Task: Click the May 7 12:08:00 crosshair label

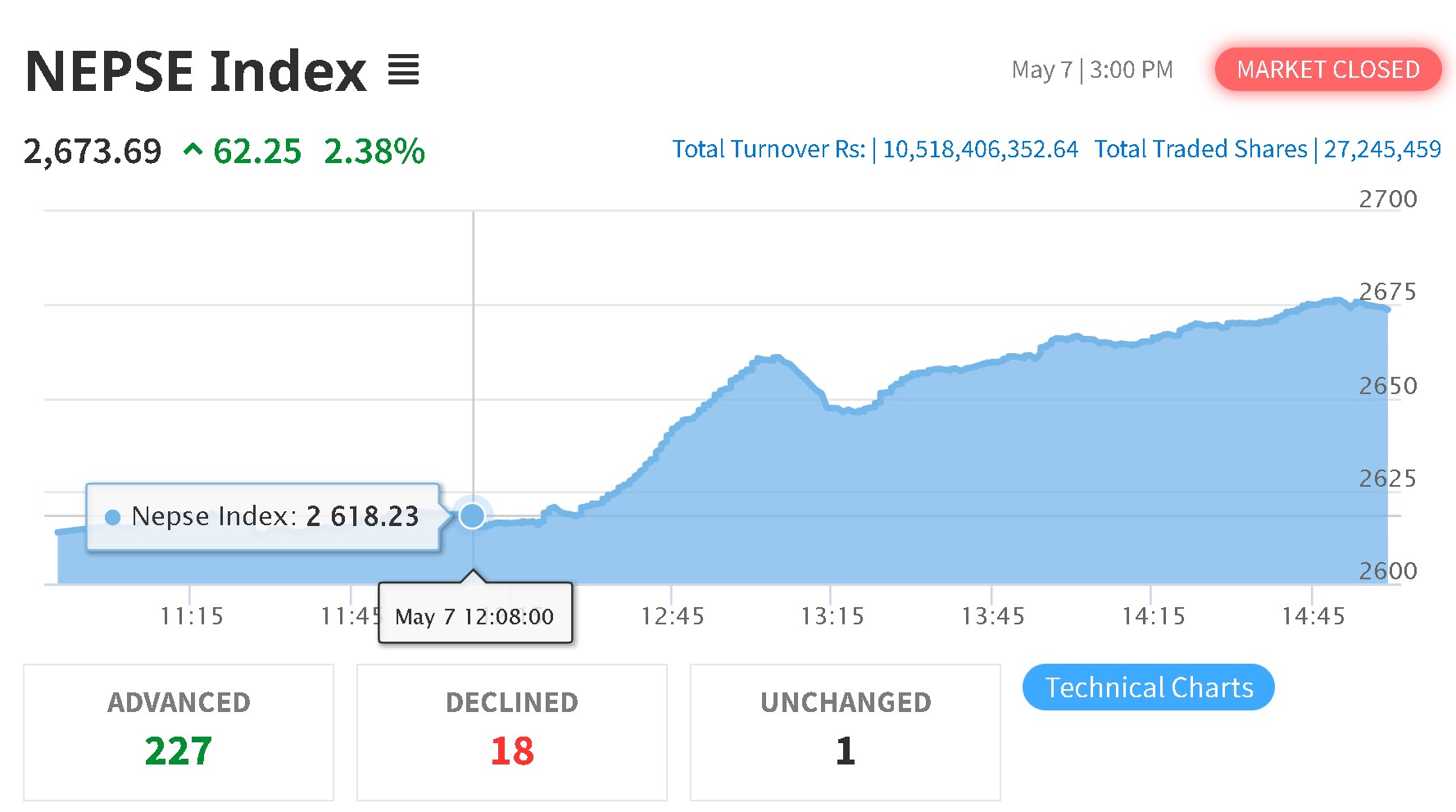Action: coord(475,616)
